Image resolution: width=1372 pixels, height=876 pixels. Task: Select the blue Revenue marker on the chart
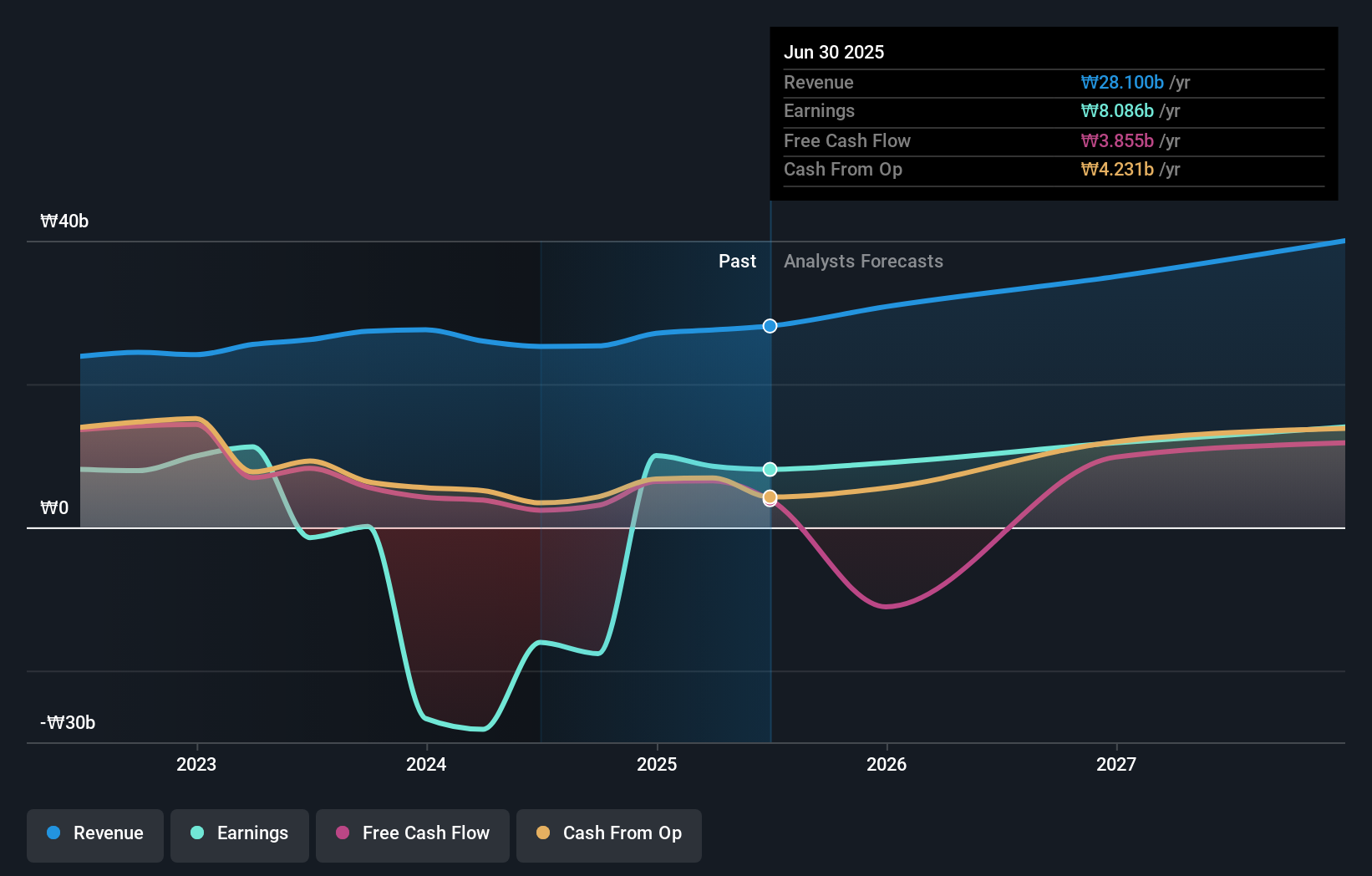769,326
